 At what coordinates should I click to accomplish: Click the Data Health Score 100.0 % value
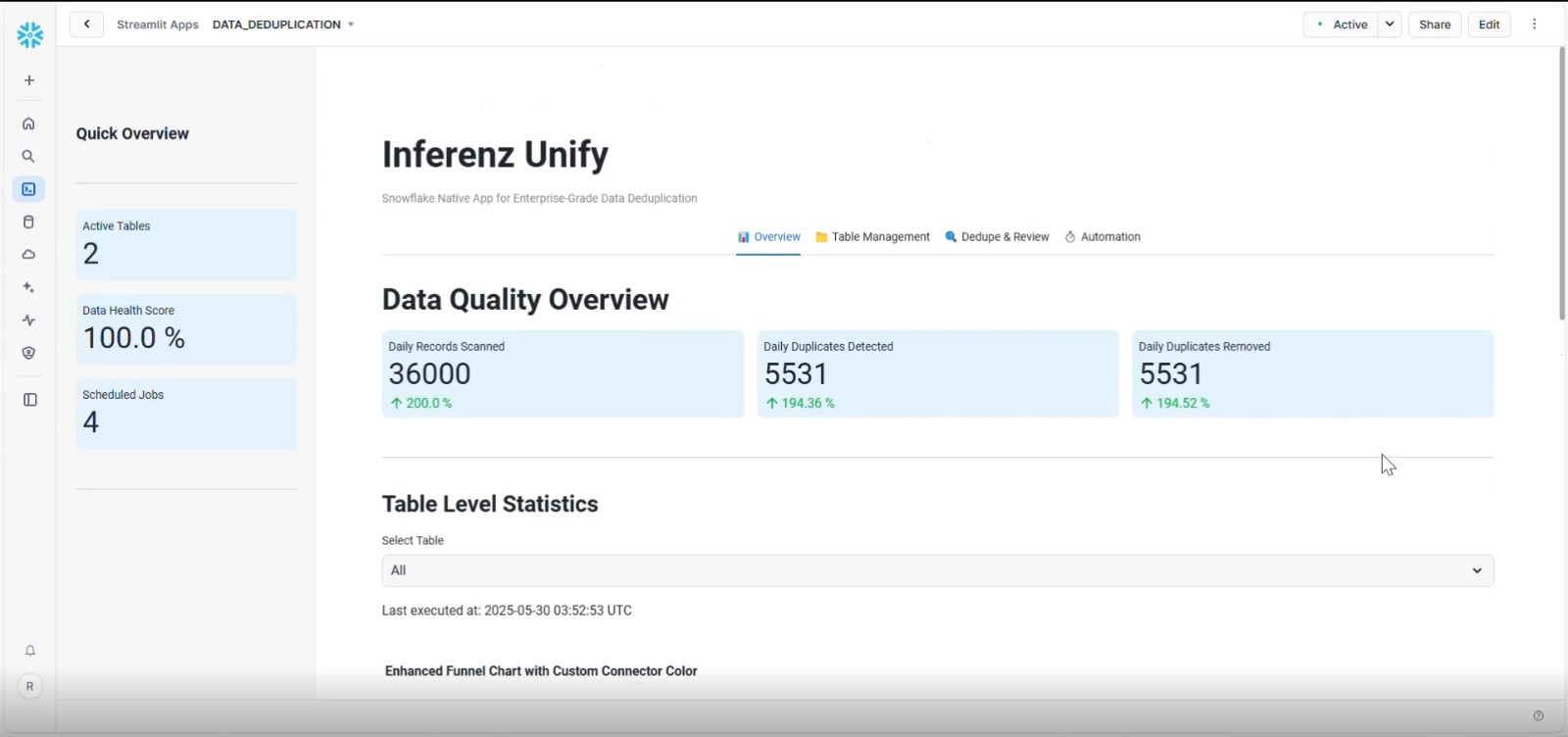pos(134,338)
